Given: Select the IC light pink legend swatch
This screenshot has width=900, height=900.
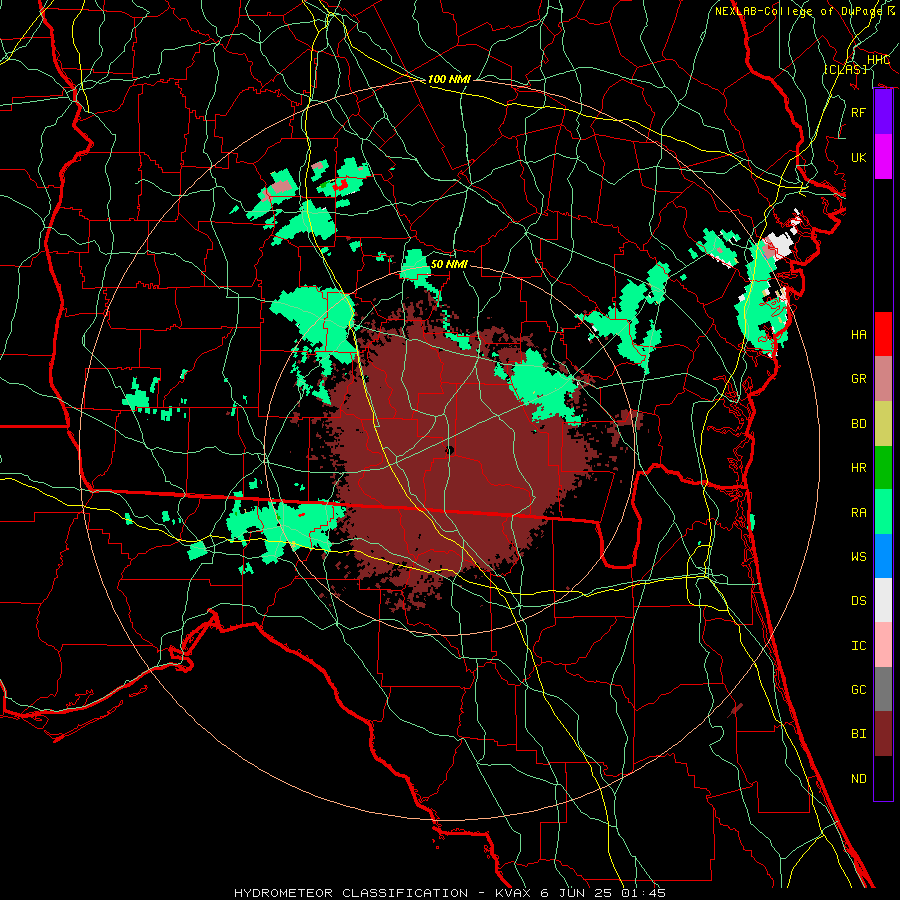Looking at the screenshot, I should [x=883, y=645].
